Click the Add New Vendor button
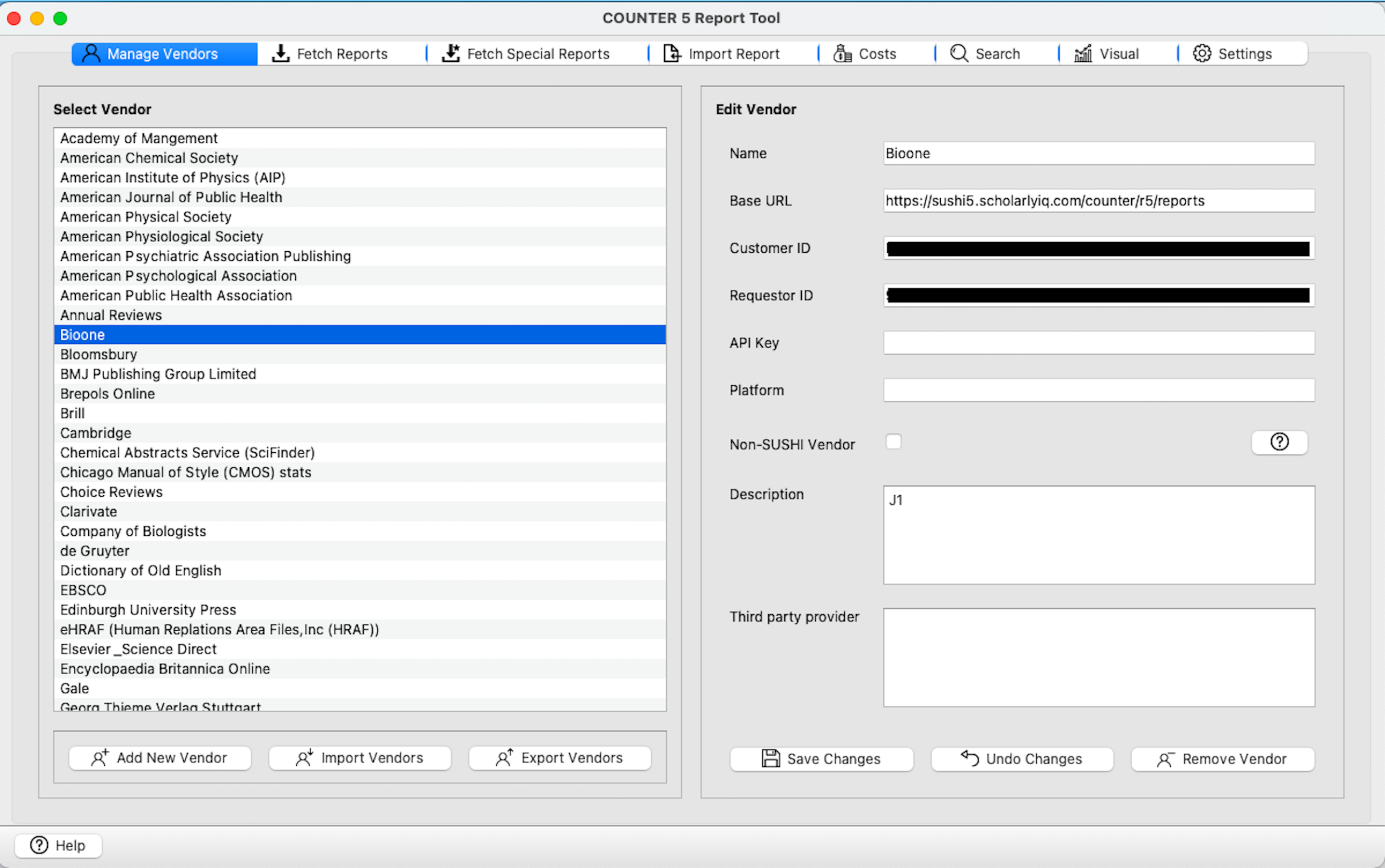Screen dimensions: 1385x868 (x=160, y=758)
